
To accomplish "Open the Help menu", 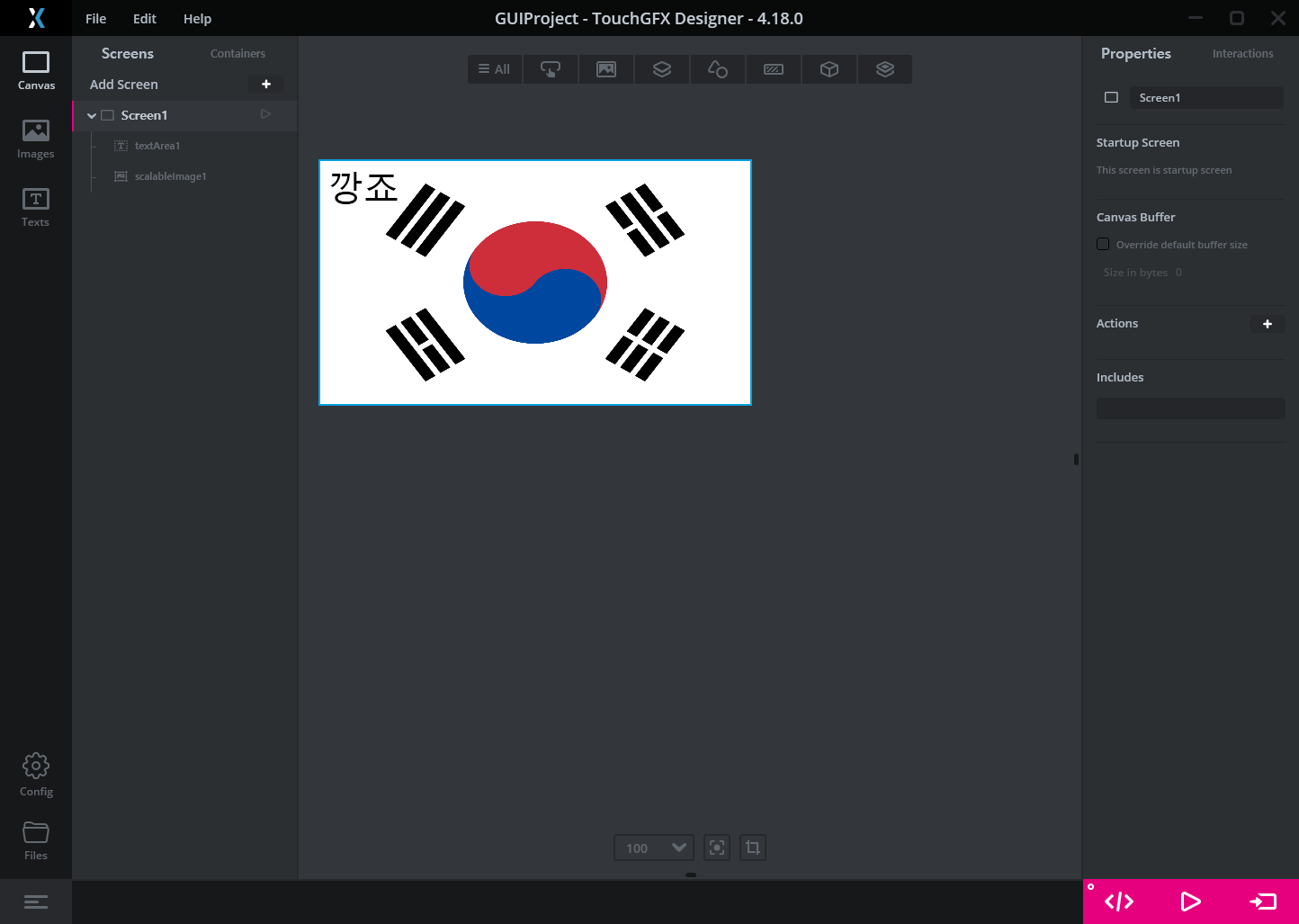I will [197, 18].
